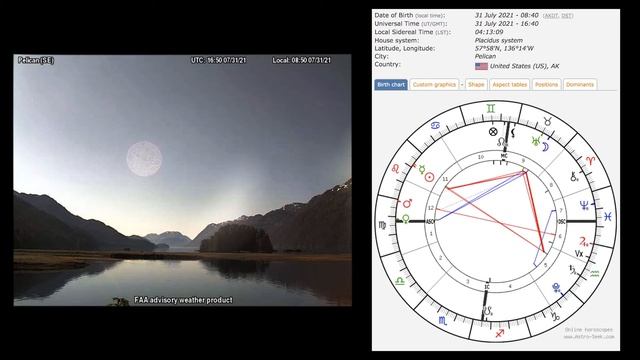Select the Part of Fortune symbol
640x360 pixels.
[493, 131]
